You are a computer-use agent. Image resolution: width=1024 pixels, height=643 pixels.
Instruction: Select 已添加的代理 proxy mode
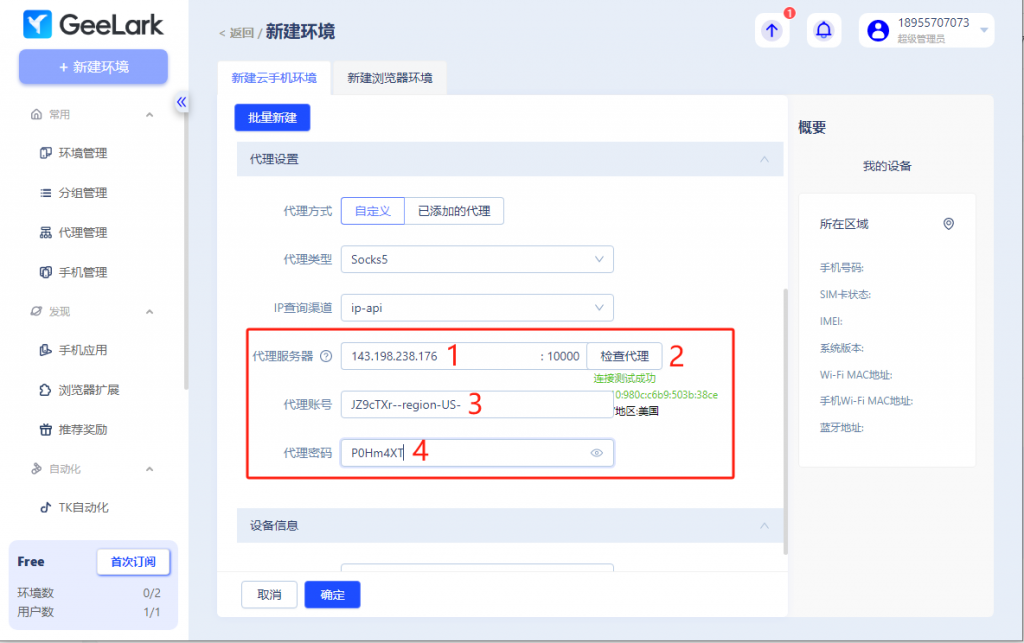[454, 211]
